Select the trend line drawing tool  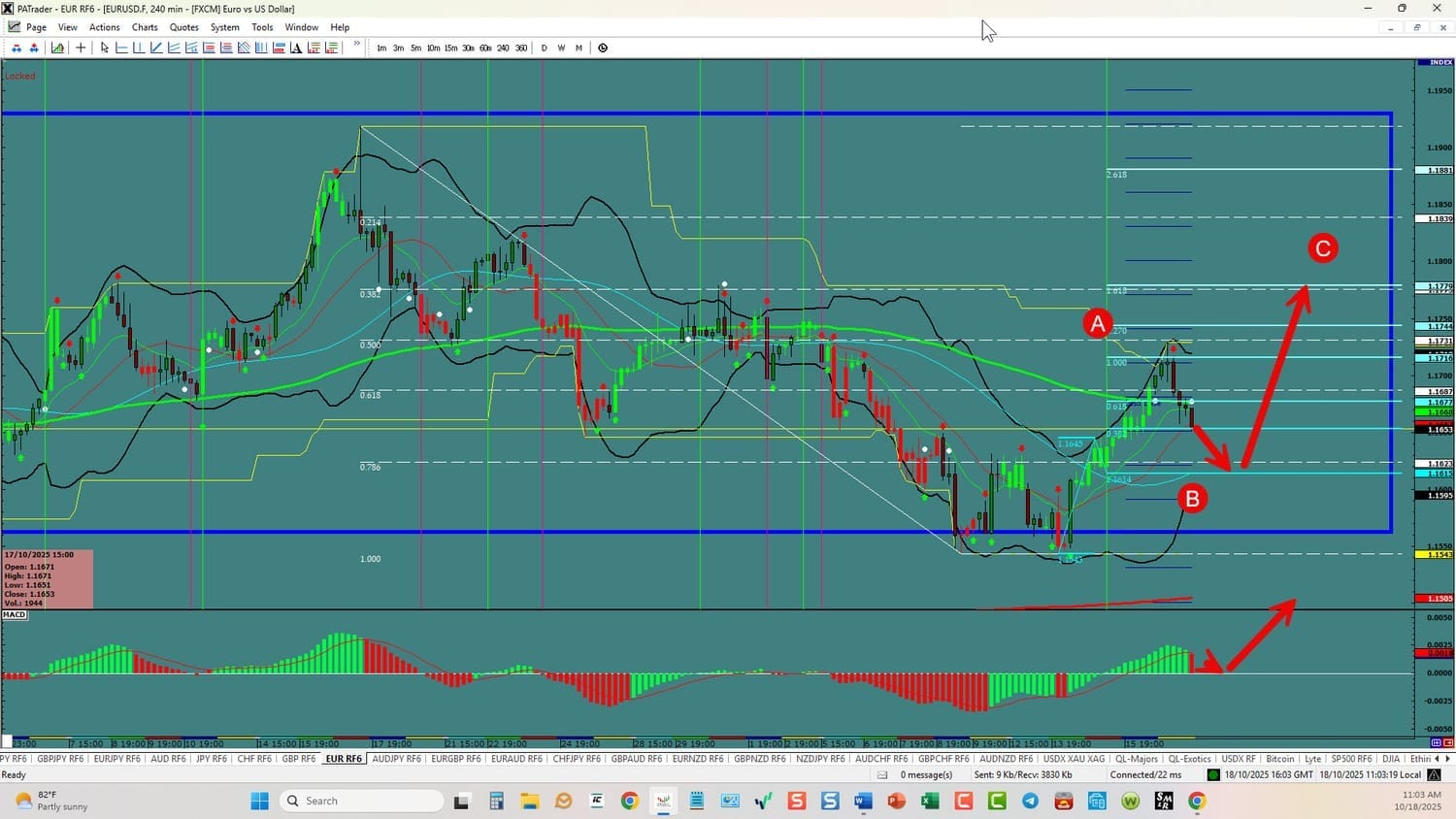[x=156, y=48]
